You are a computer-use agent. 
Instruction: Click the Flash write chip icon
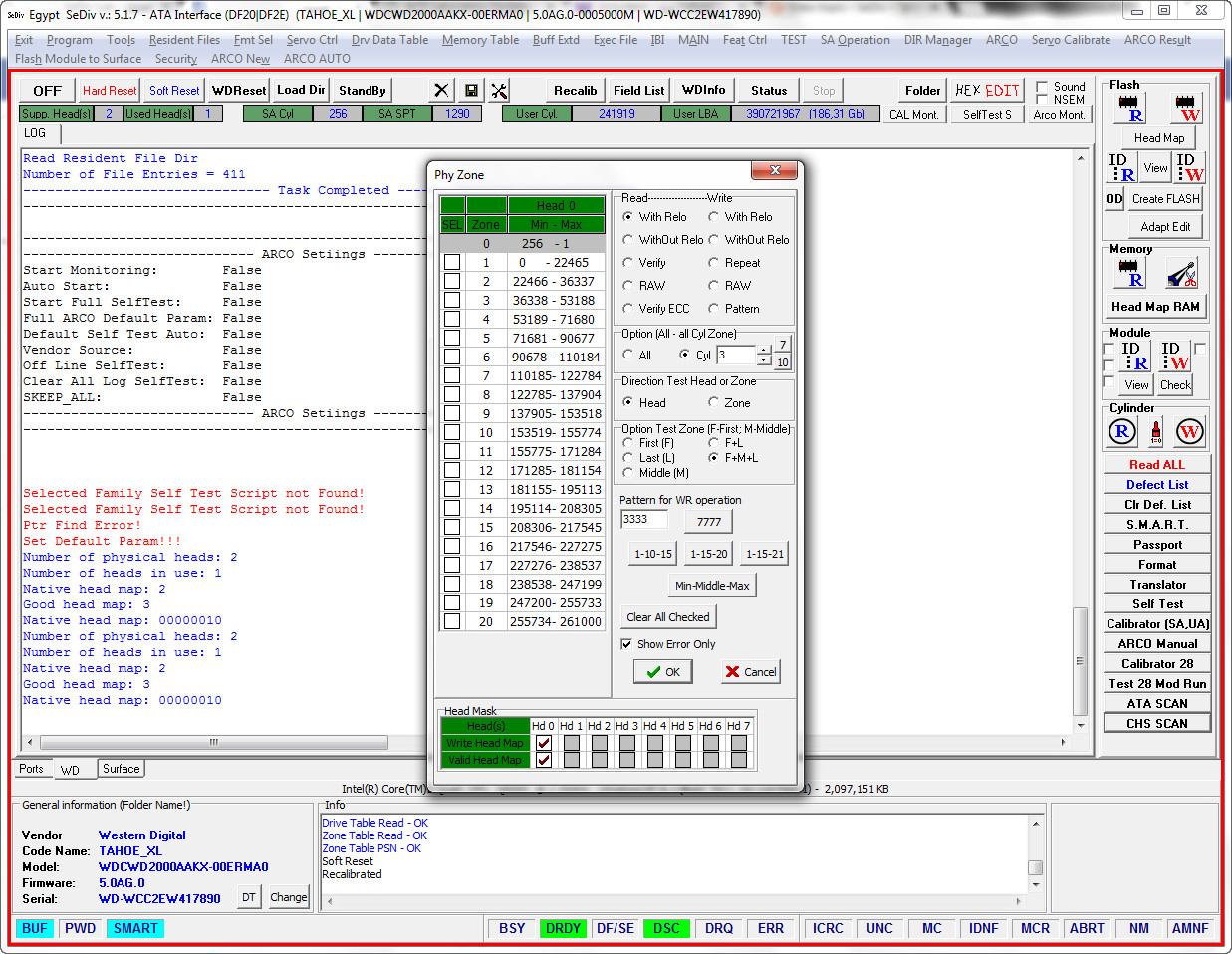point(1186,108)
